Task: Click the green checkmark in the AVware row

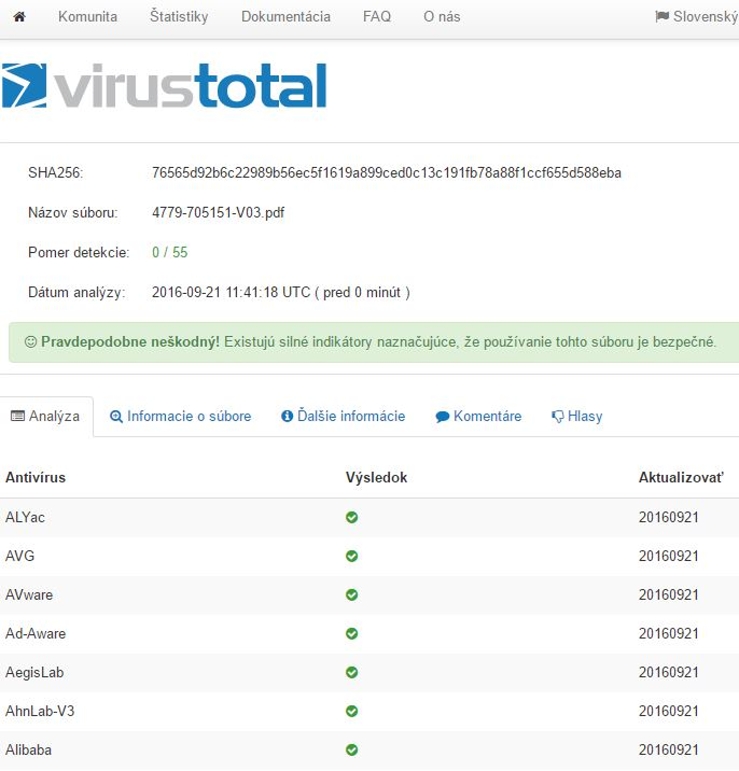Action: 352,595
